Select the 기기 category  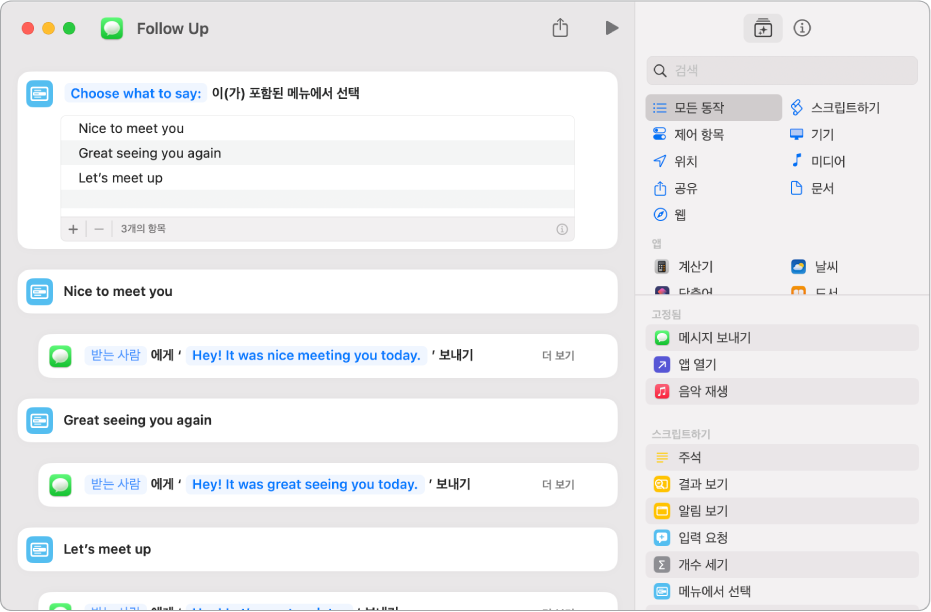(812, 134)
